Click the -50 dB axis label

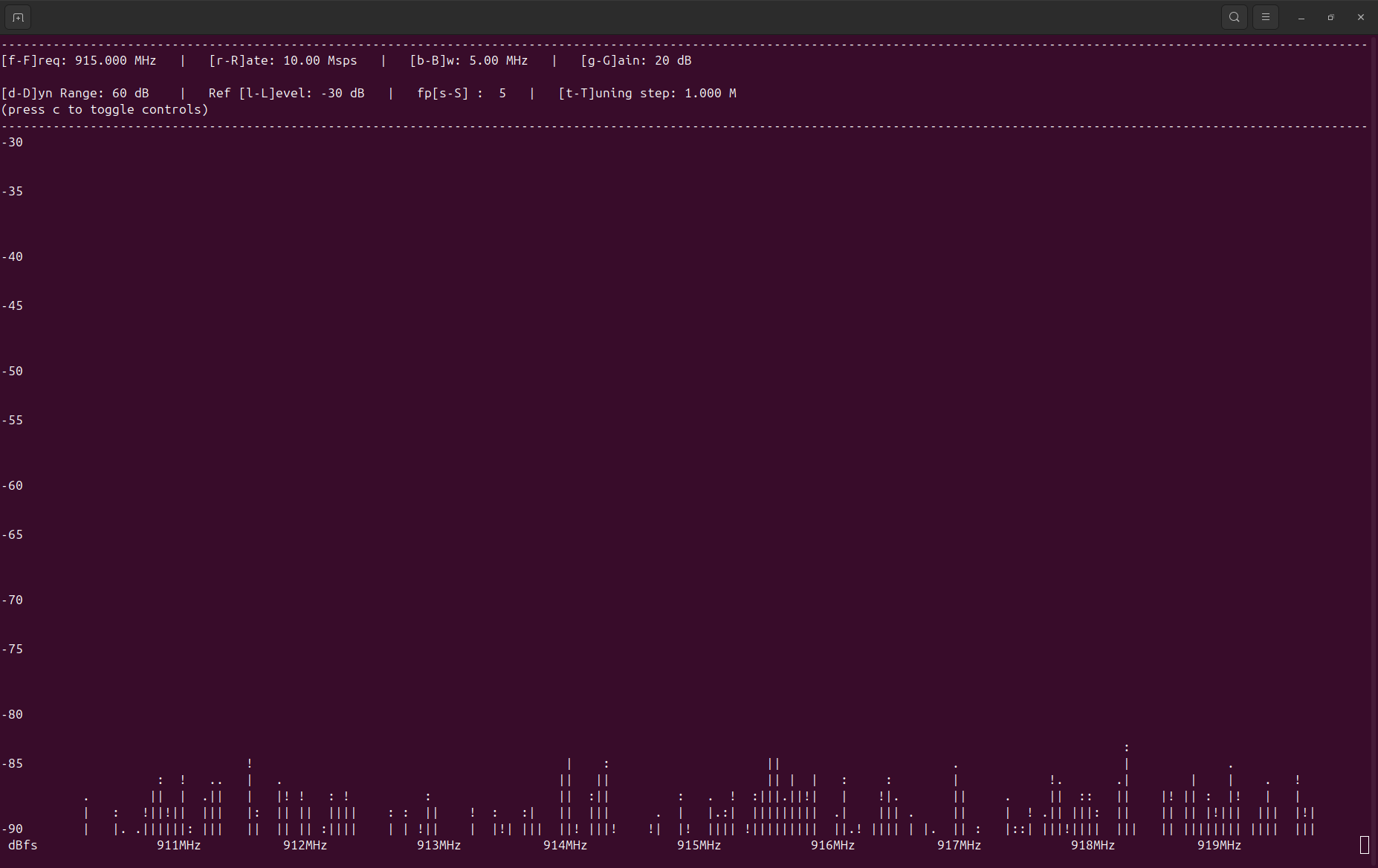coord(13,371)
